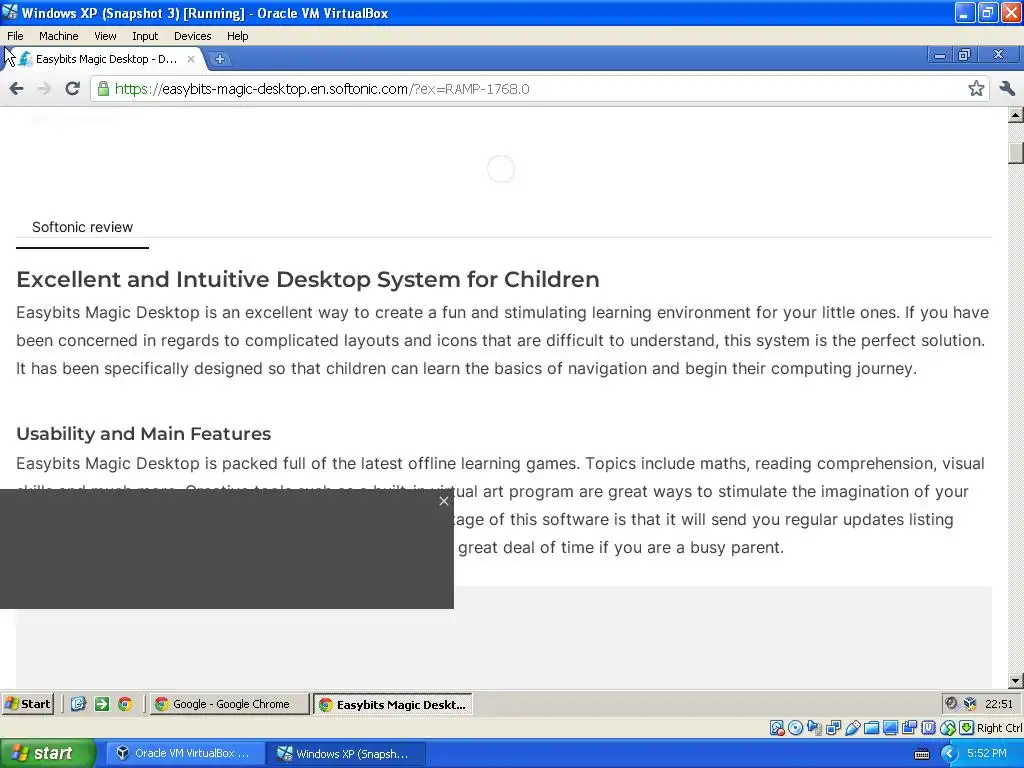Click the guest tray speaker volume icon
1024x768 pixels.
pyautogui.click(x=951, y=703)
